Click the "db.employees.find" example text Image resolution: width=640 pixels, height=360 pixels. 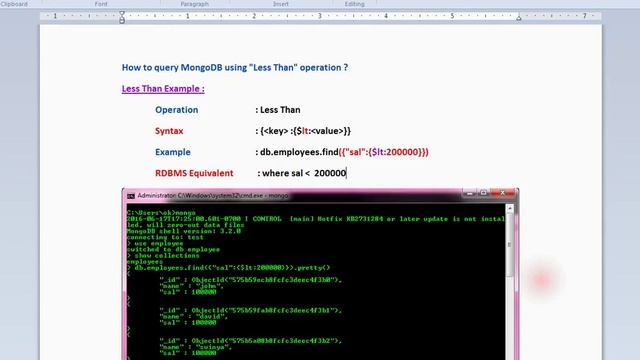tap(299, 152)
